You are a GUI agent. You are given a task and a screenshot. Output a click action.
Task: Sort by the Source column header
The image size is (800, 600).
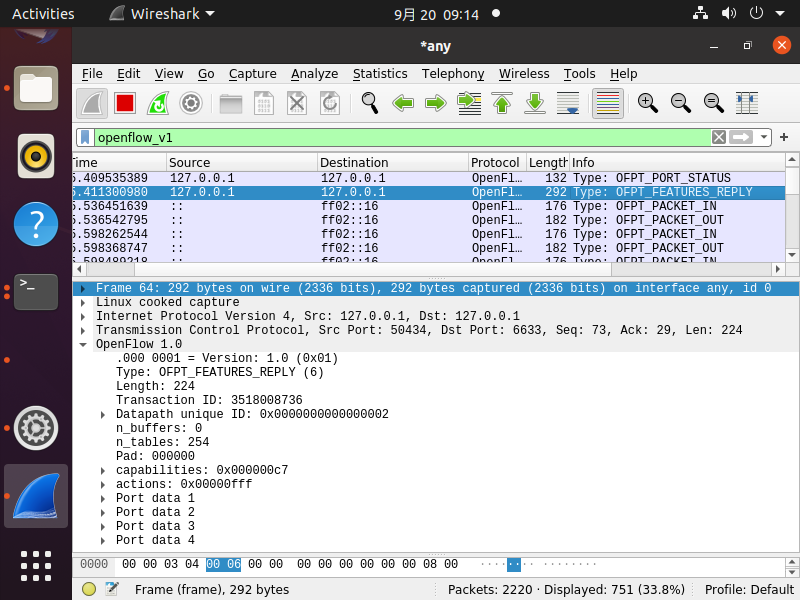[242, 162]
